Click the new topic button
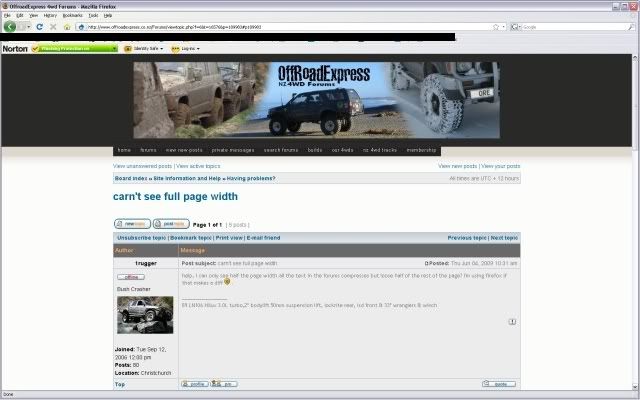Viewport: 640px width, 400px height. pos(132,224)
